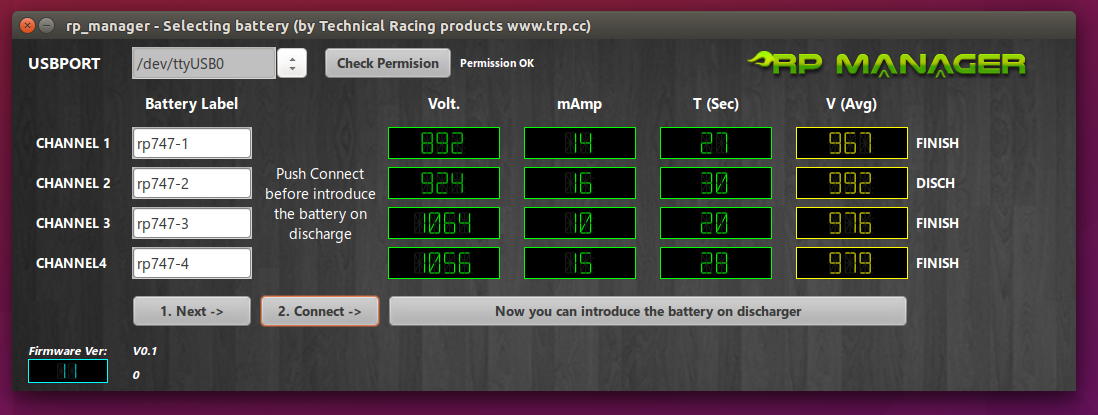Minimize the rp_manager window
The image size is (1098, 415).
coord(46,26)
